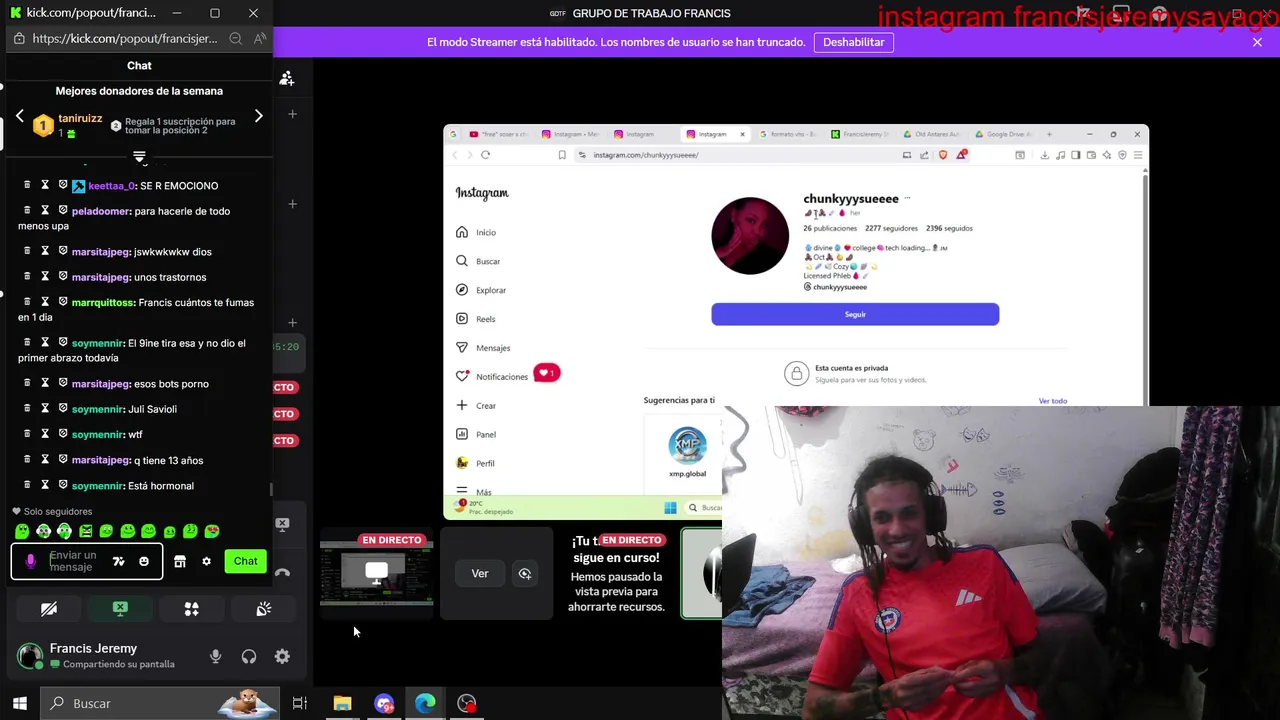
Task: Click '2396 seguidos' on Instagram profile
Action: click(949, 228)
